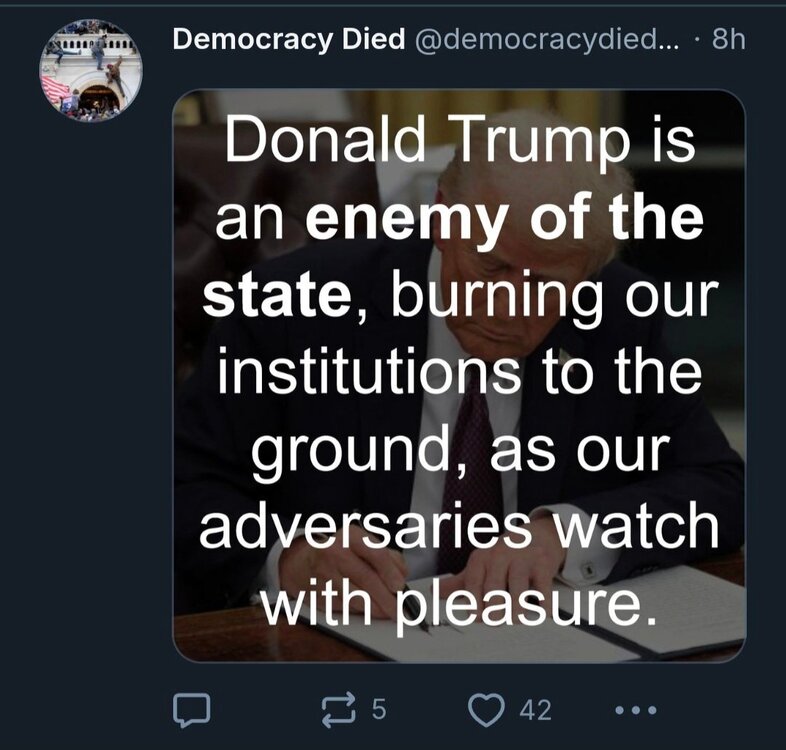The width and height of the screenshot is (786, 750).
Task: Click the "adversaries watch" text line
Action: [459, 526]
